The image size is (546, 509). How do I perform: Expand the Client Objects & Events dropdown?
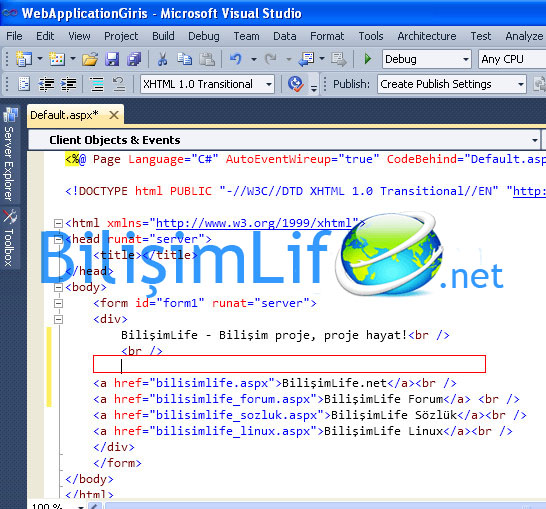click(535, 140)
